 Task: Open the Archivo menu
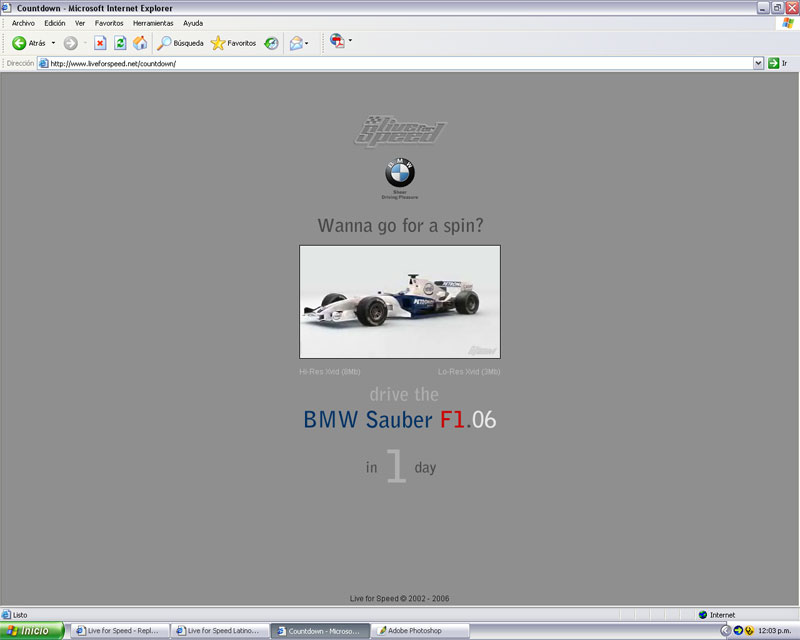click(x=23, y=23)
